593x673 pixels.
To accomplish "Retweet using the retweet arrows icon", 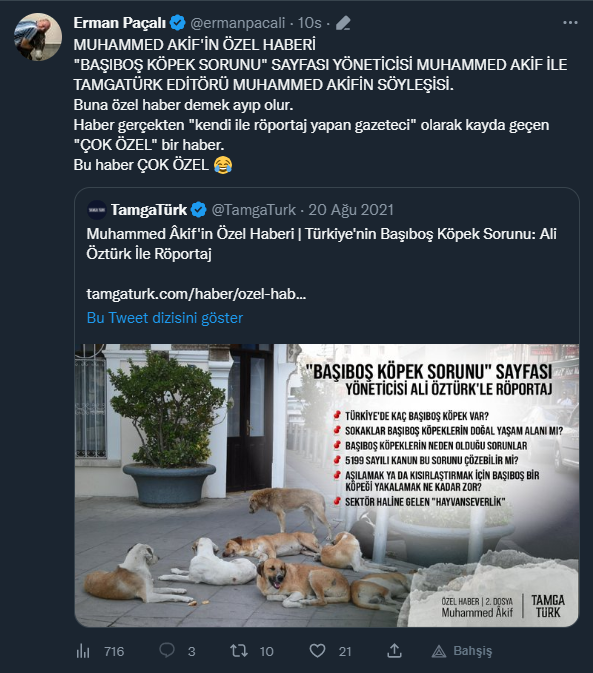I will (x=239, y=651).
